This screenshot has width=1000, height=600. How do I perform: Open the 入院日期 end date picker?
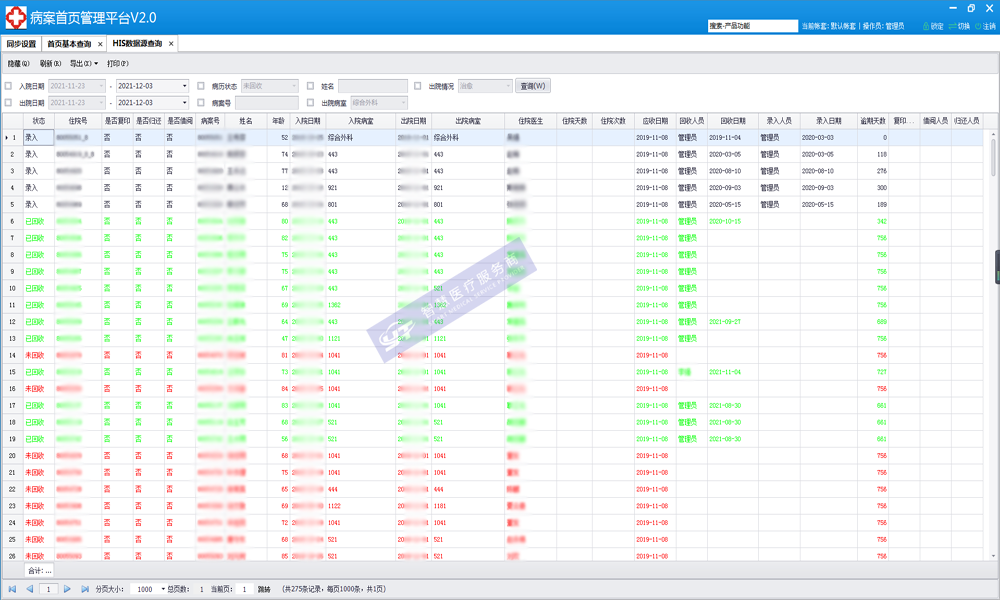click(184, 86)
